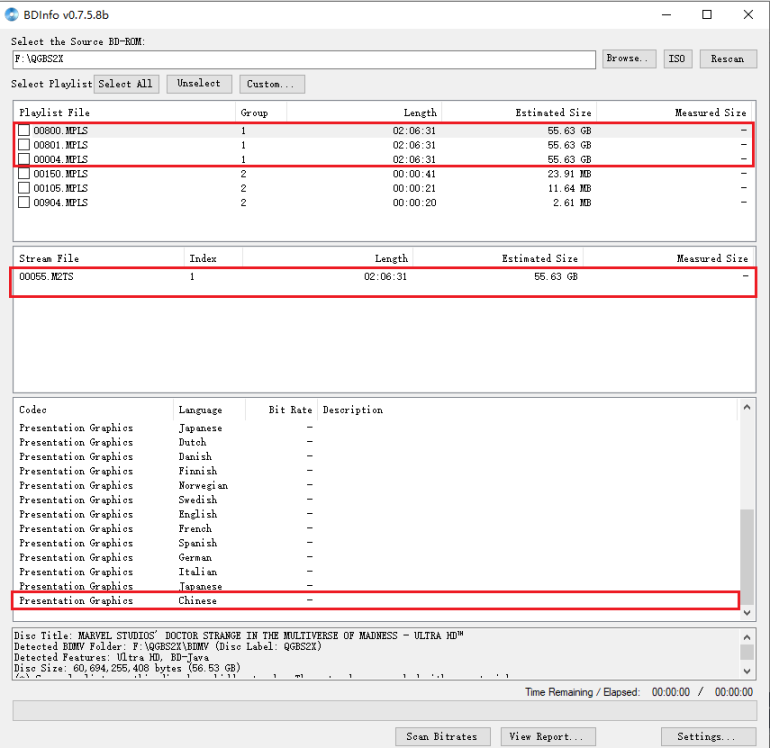770x748 pixels.
Task: Open the ISO source button
Action: (x=678, y=59)
